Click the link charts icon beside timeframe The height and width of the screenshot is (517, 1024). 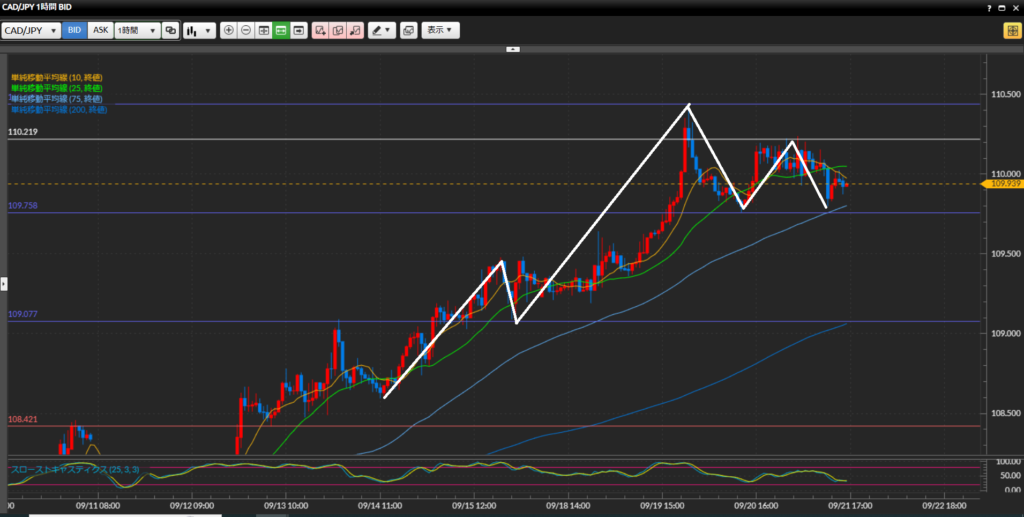(x=170, y=30)
